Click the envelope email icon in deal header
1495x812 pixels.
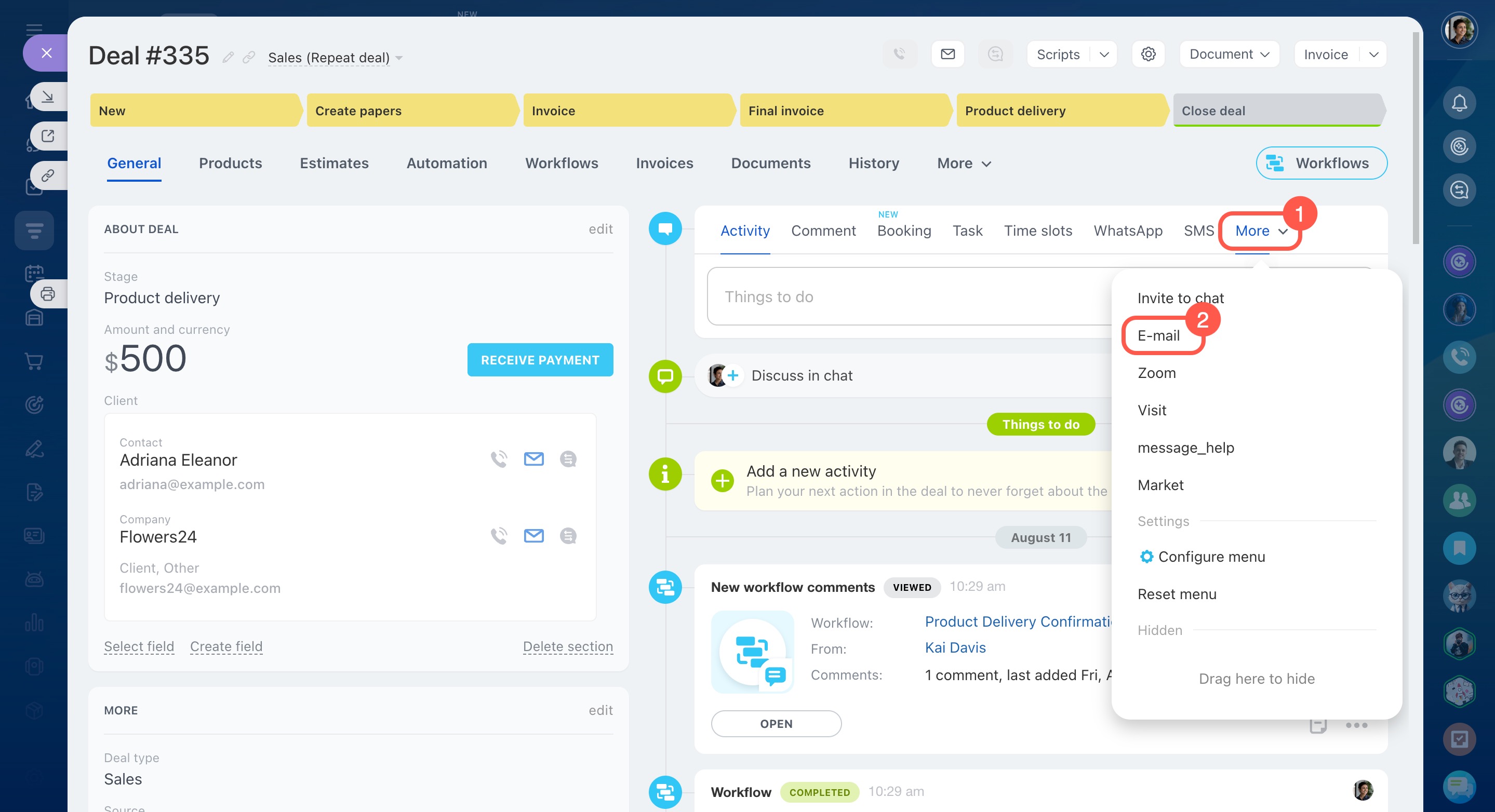[947, 54]
